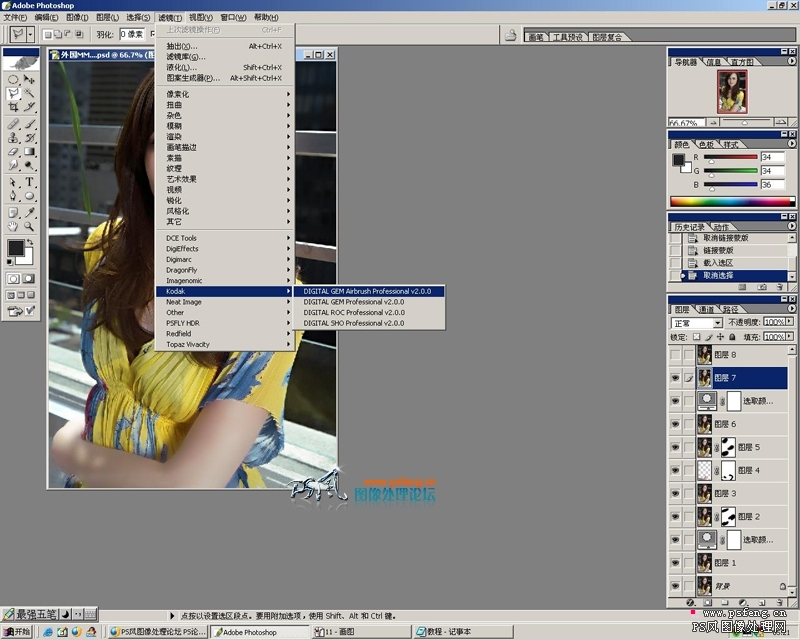Select the Eraser tool
Viewport: 800px width, 640px height.
[x=13, y=152]
